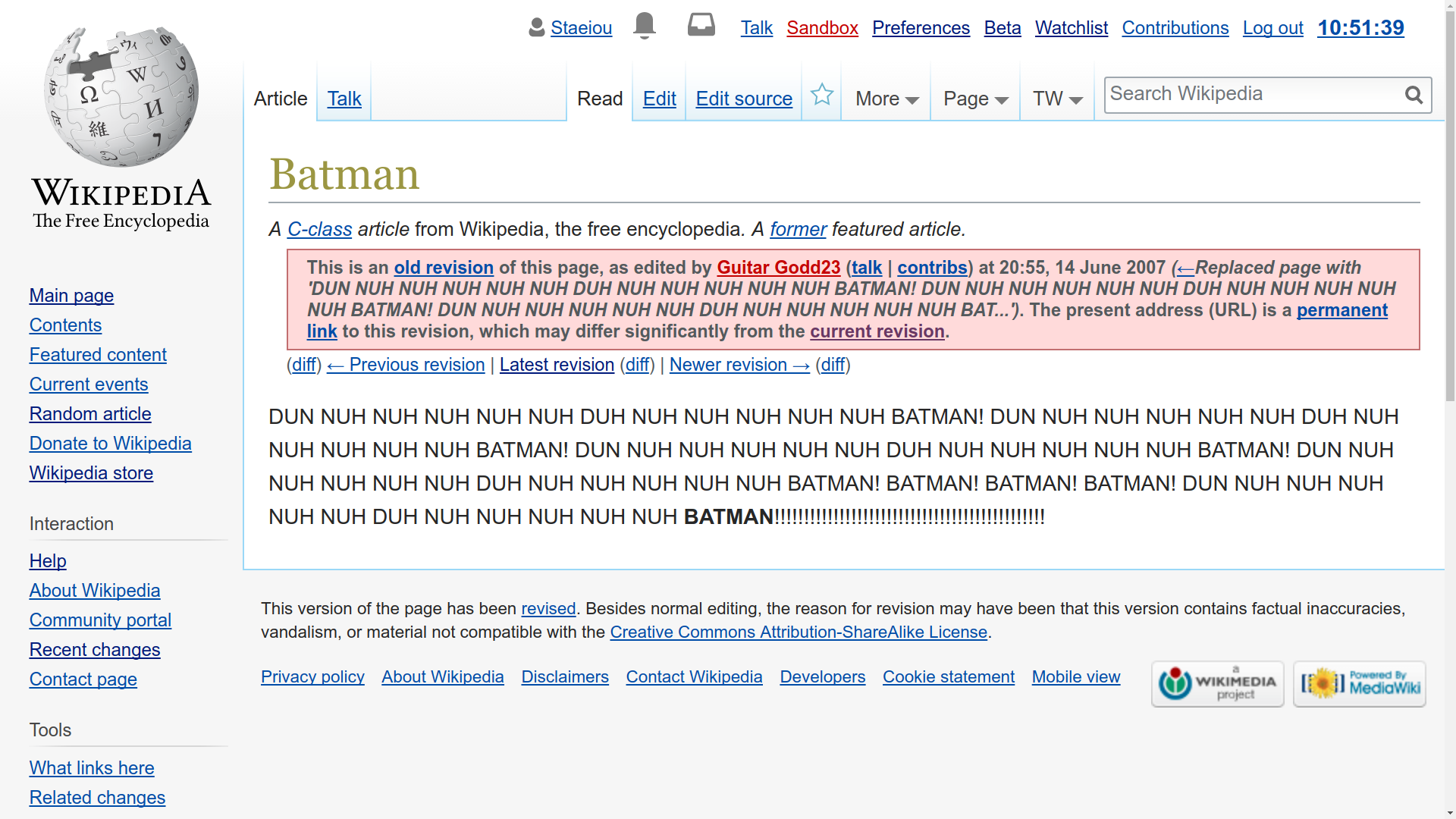
Task: Open the notifications bell icon
Action: click(644, 26)
